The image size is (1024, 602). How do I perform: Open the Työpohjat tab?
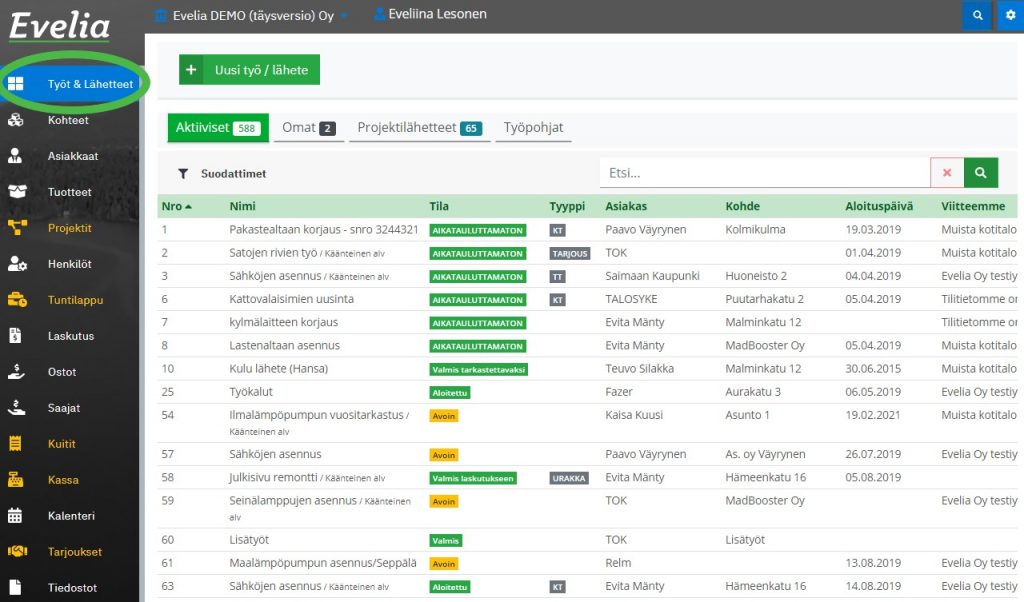click(533, 128)
